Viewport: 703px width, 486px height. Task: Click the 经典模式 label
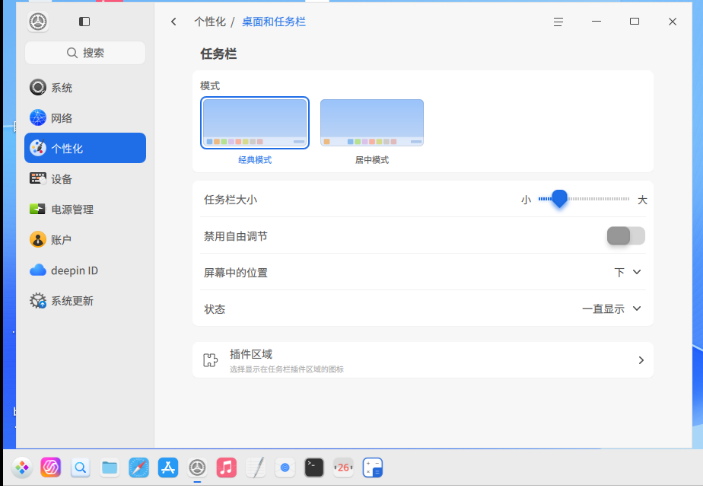(255, 160)
